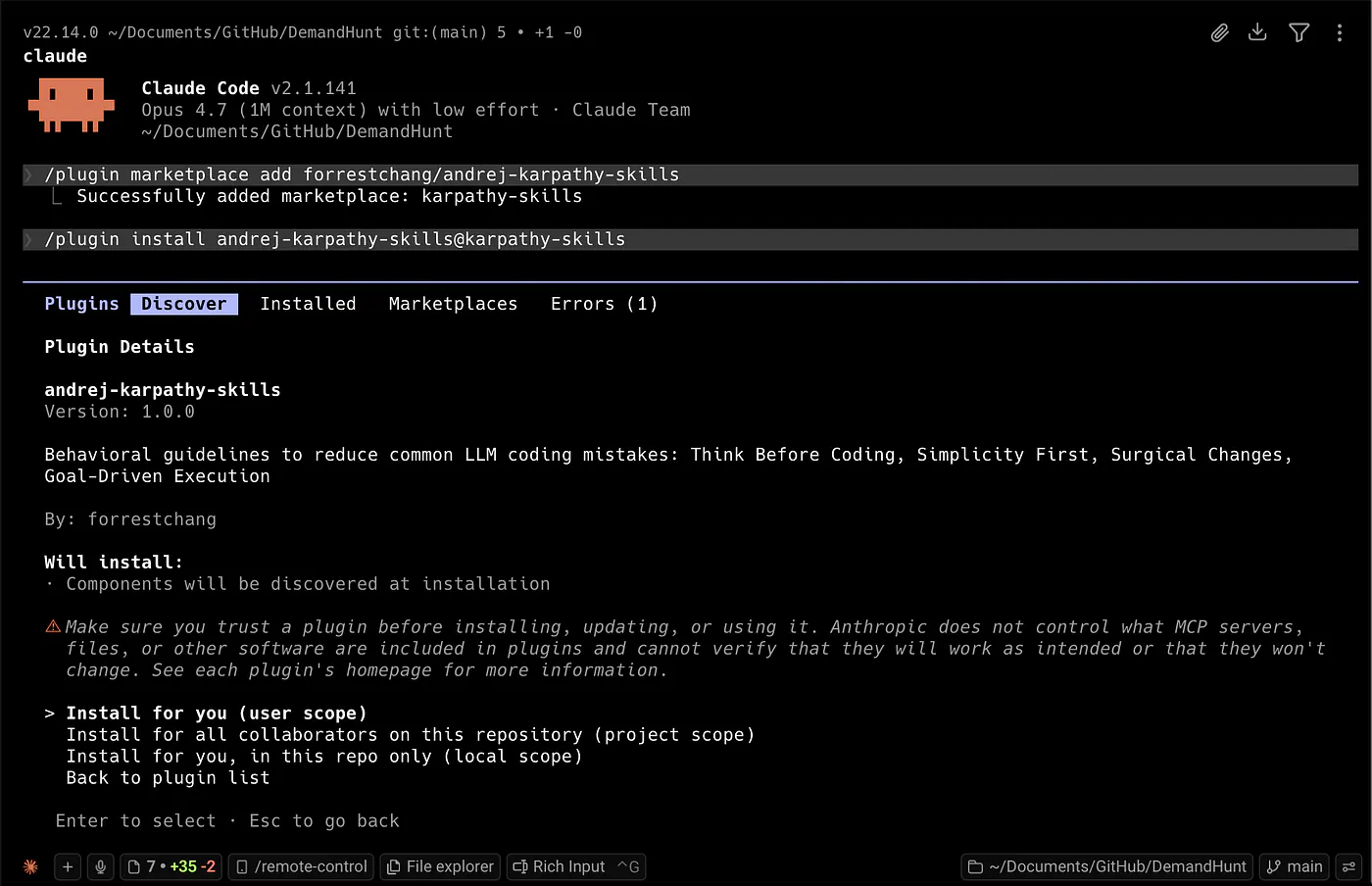The image size is (1372, 886).
Task: Click the plugin name andrej-karpathy-skills heading
Action: coord(163,390)
